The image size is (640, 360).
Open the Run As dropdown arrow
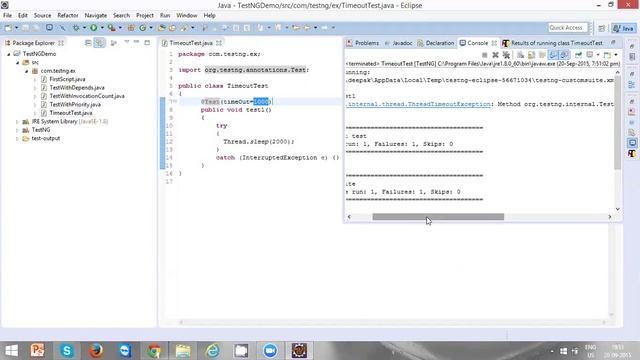pyautogui.click(x=102, y=28)
